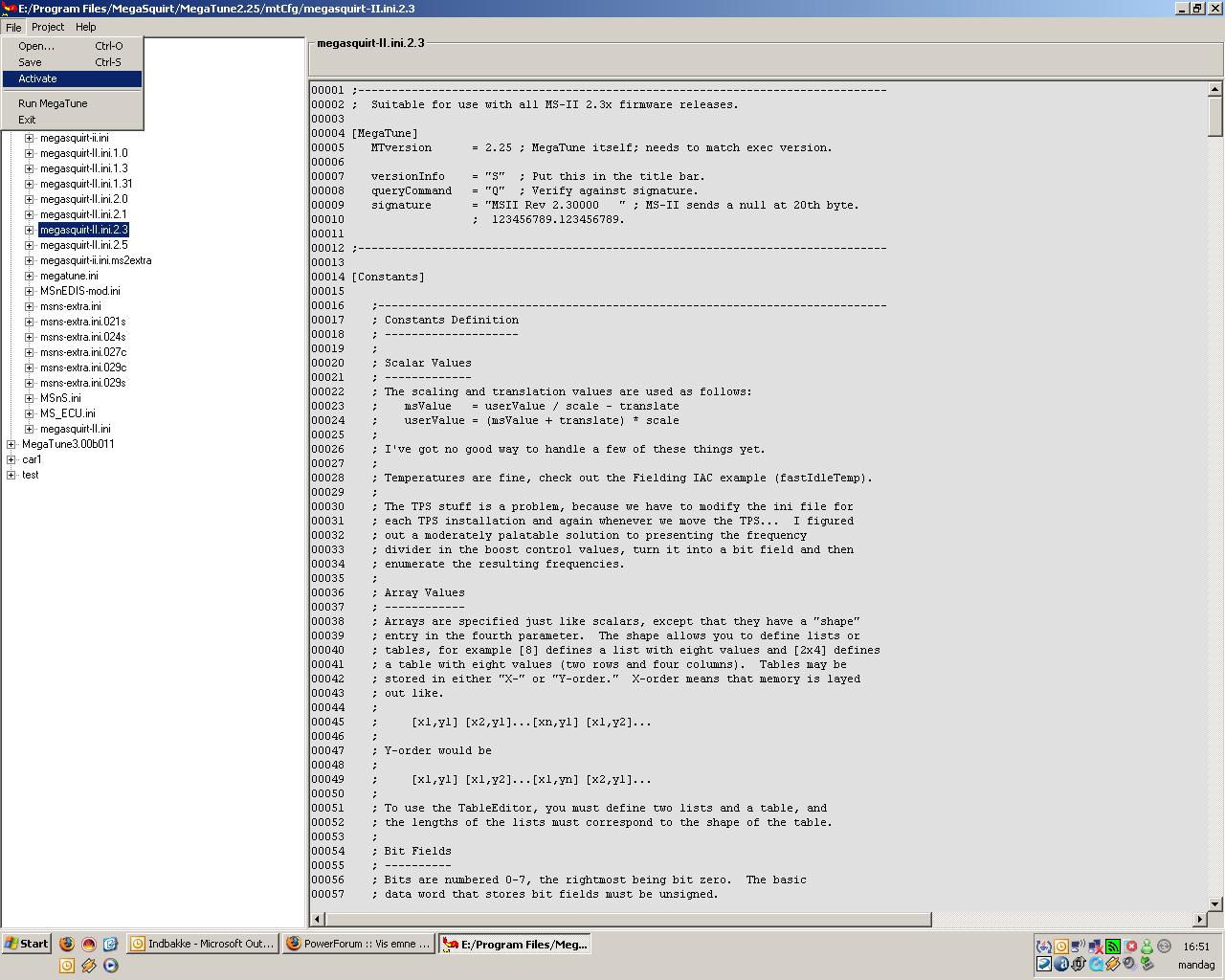1225x980 pixels.
Task: Switch to the PowerForum Firefox taskbar window
Action: click(358, 944)
